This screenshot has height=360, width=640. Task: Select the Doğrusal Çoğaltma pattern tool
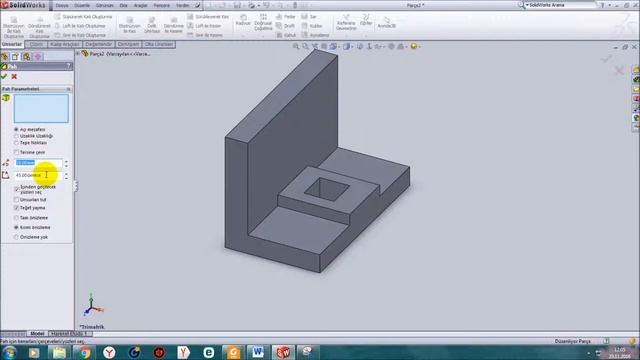(263, 22)
